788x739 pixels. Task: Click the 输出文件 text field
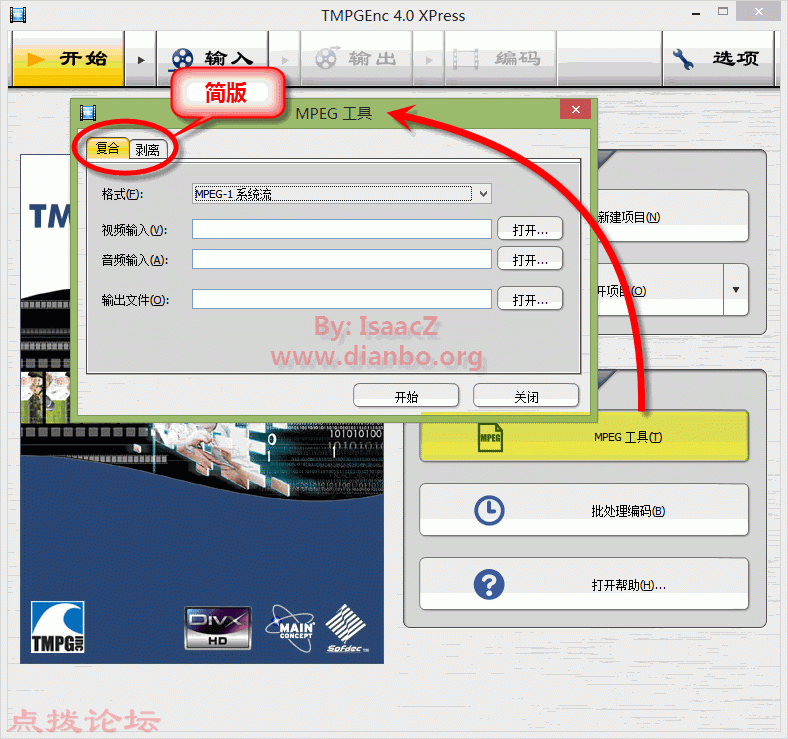(x=342, y=299)
